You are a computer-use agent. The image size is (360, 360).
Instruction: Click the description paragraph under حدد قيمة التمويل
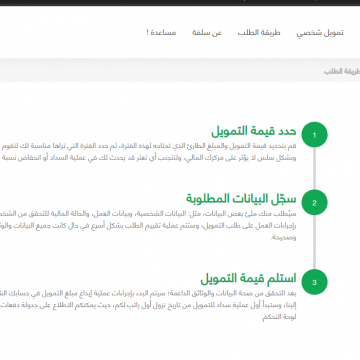pyautogui.click(x=148, y=152)
